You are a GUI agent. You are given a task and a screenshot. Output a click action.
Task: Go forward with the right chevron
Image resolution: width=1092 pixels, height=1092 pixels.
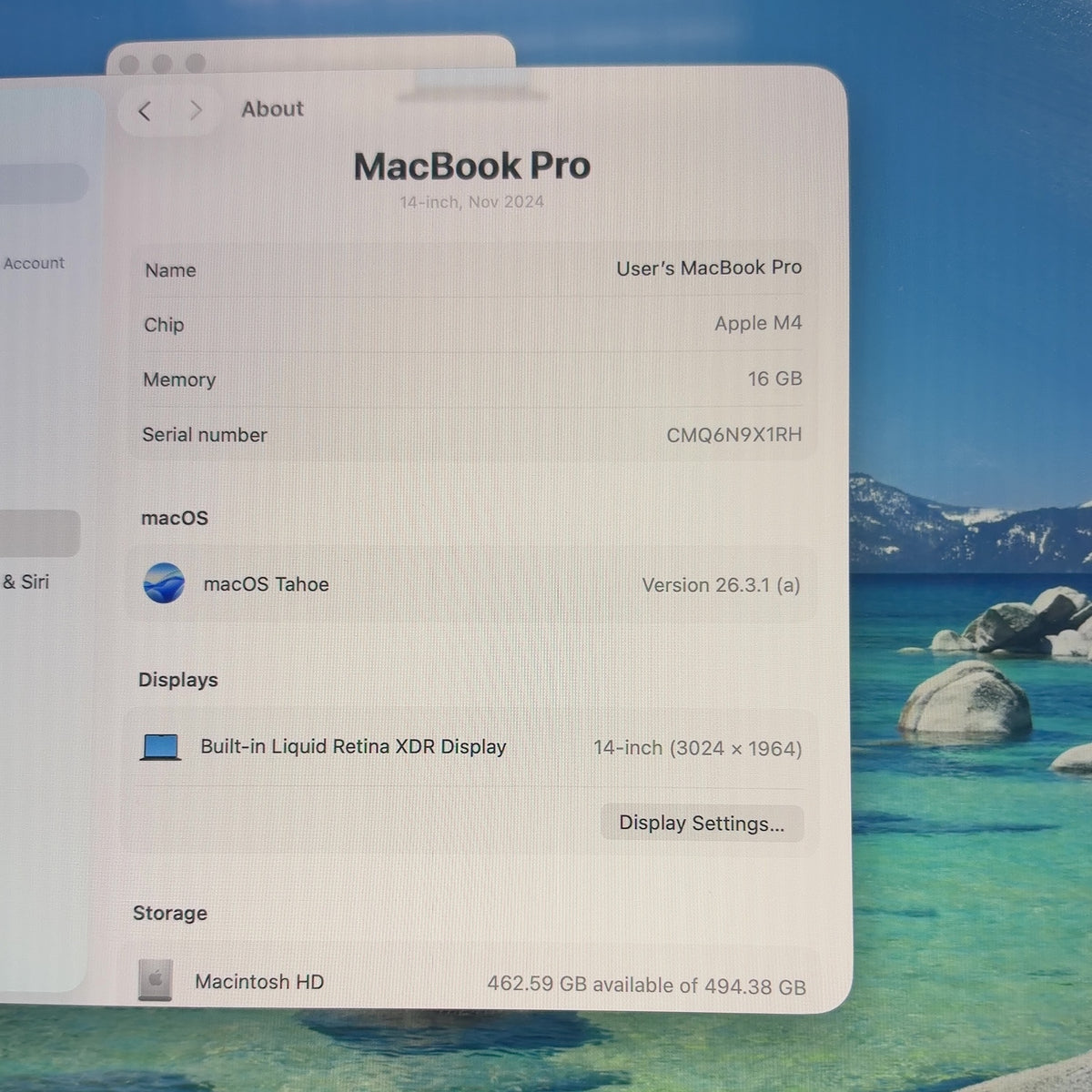click(x=195, y=110)
